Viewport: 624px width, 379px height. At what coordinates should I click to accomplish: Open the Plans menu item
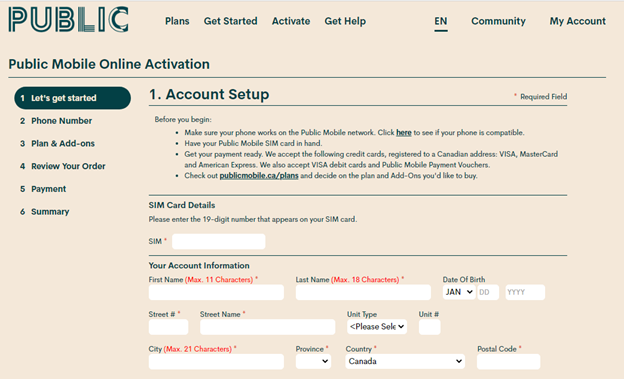tap(177, 21)
